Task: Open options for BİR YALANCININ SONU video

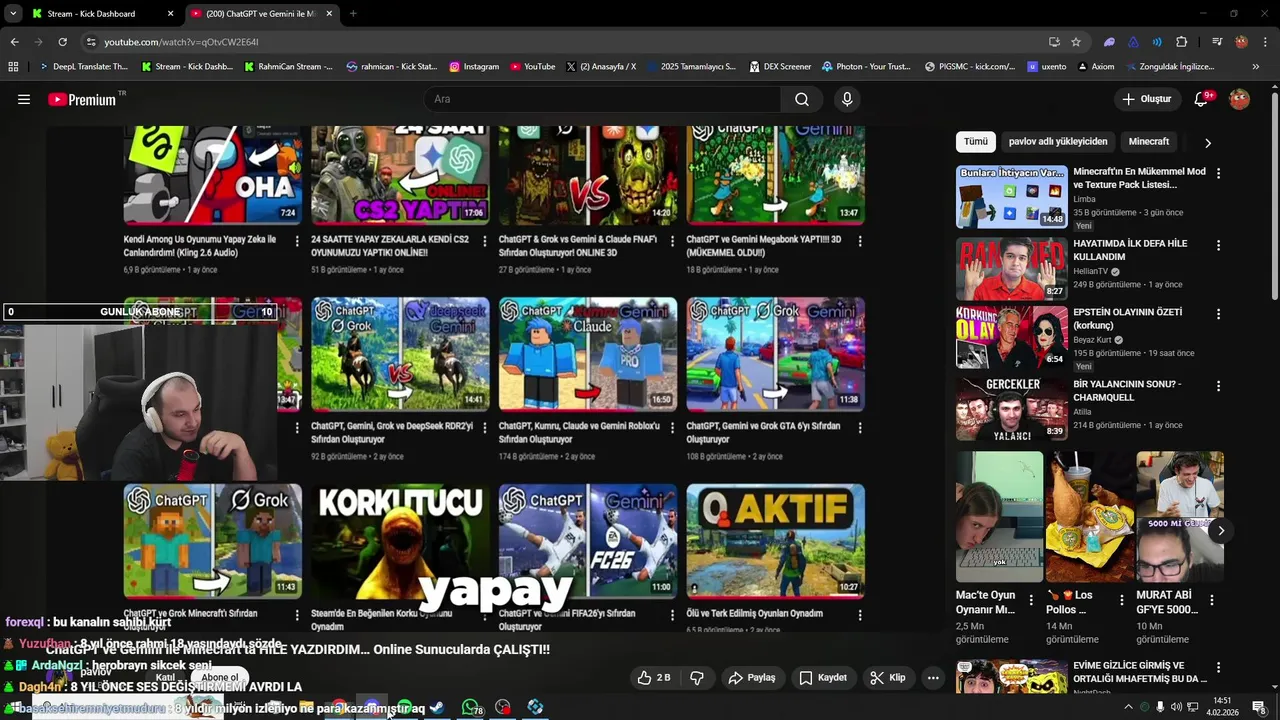Action: [1218, 386]
